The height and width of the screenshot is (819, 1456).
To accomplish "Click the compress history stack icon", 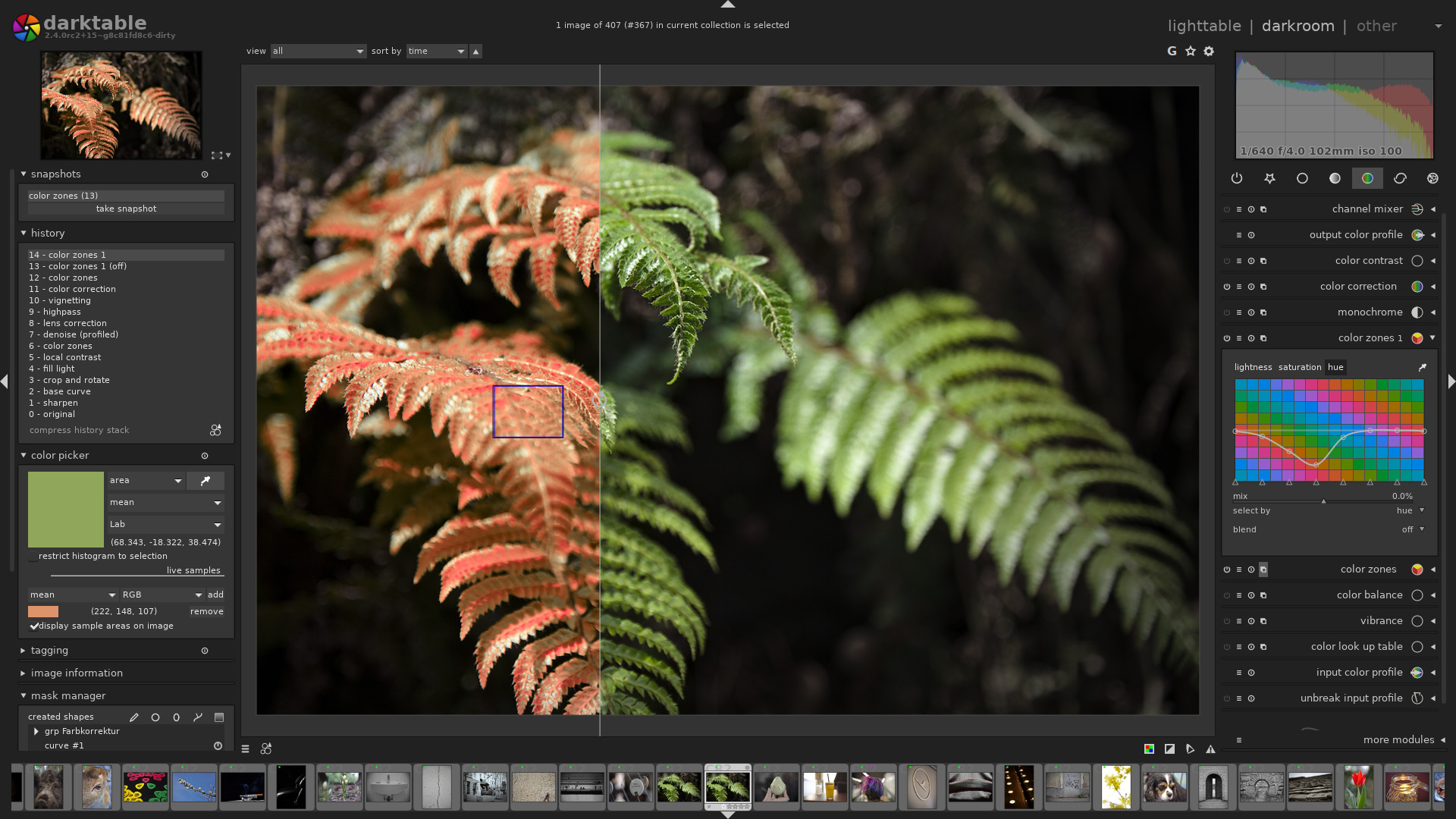I will tap(215, 430).
